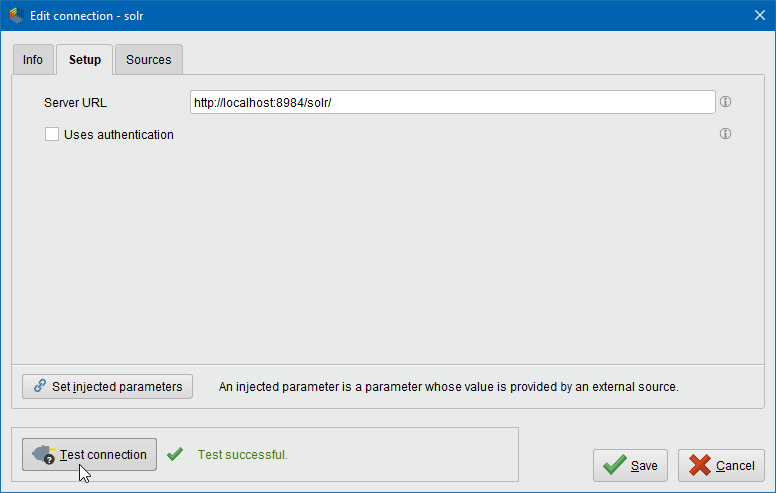Viewport: 776px width, 493px height.
Task: Click the chain link icon for injected parameters
Action: pos(40,386)
